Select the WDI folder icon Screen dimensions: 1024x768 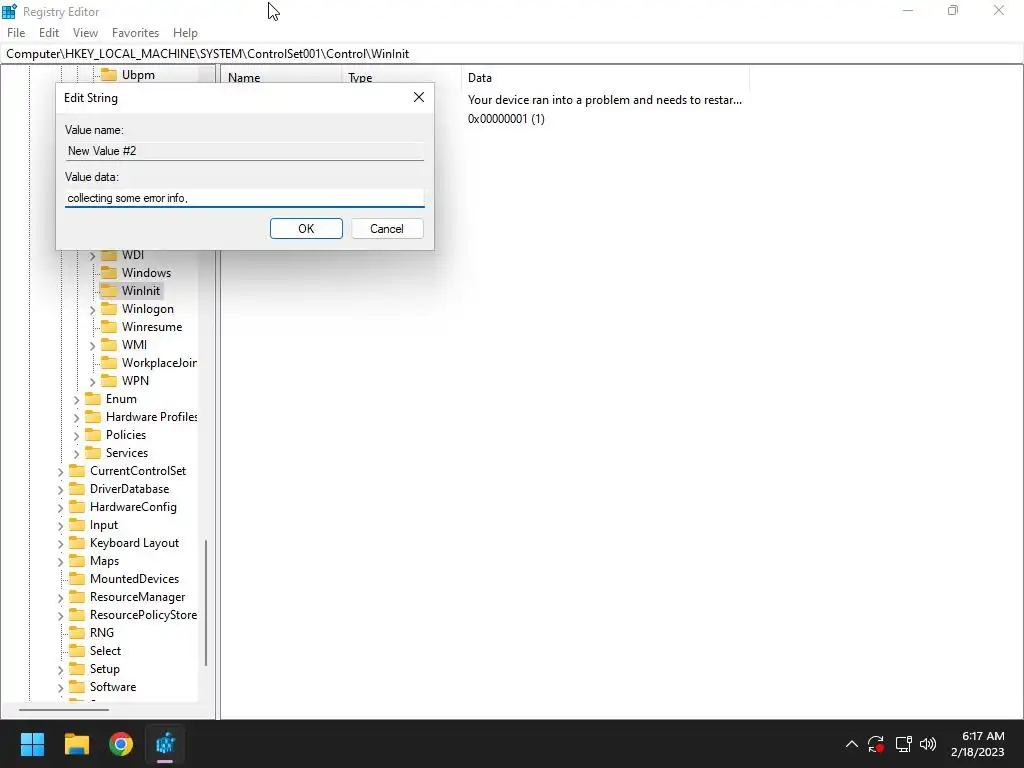tap(109, 255)
